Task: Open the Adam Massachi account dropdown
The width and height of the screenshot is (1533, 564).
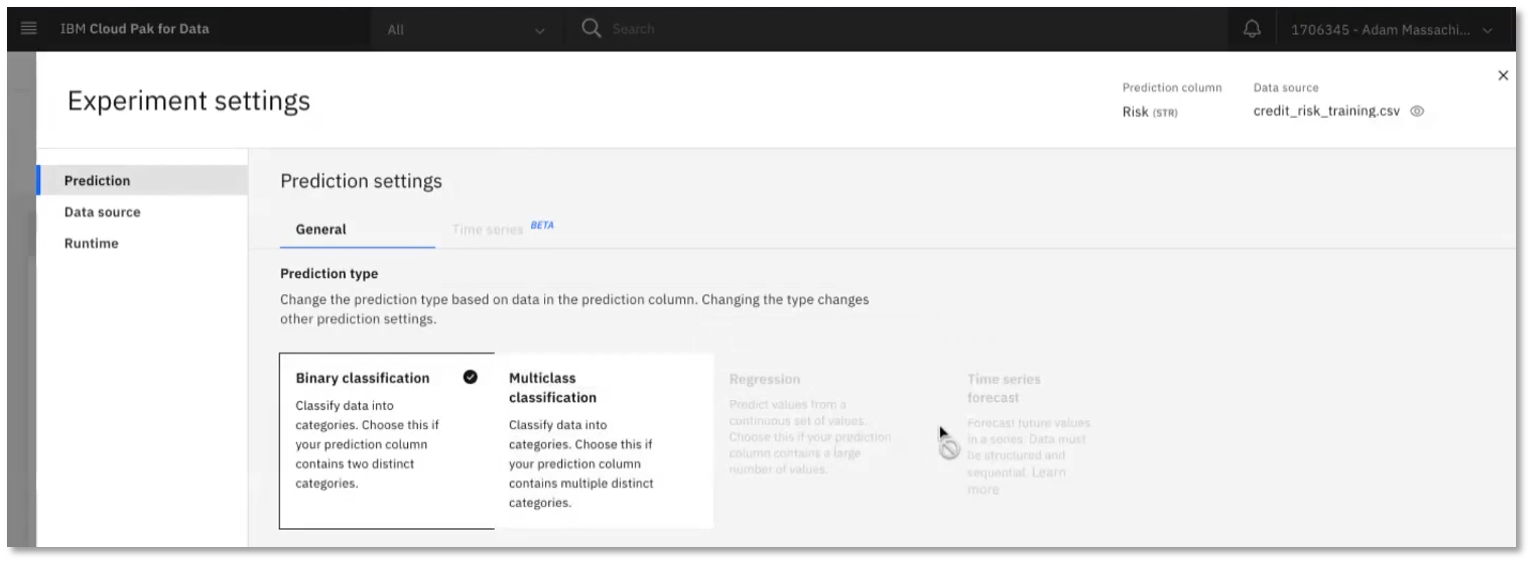Action: 1391,30
